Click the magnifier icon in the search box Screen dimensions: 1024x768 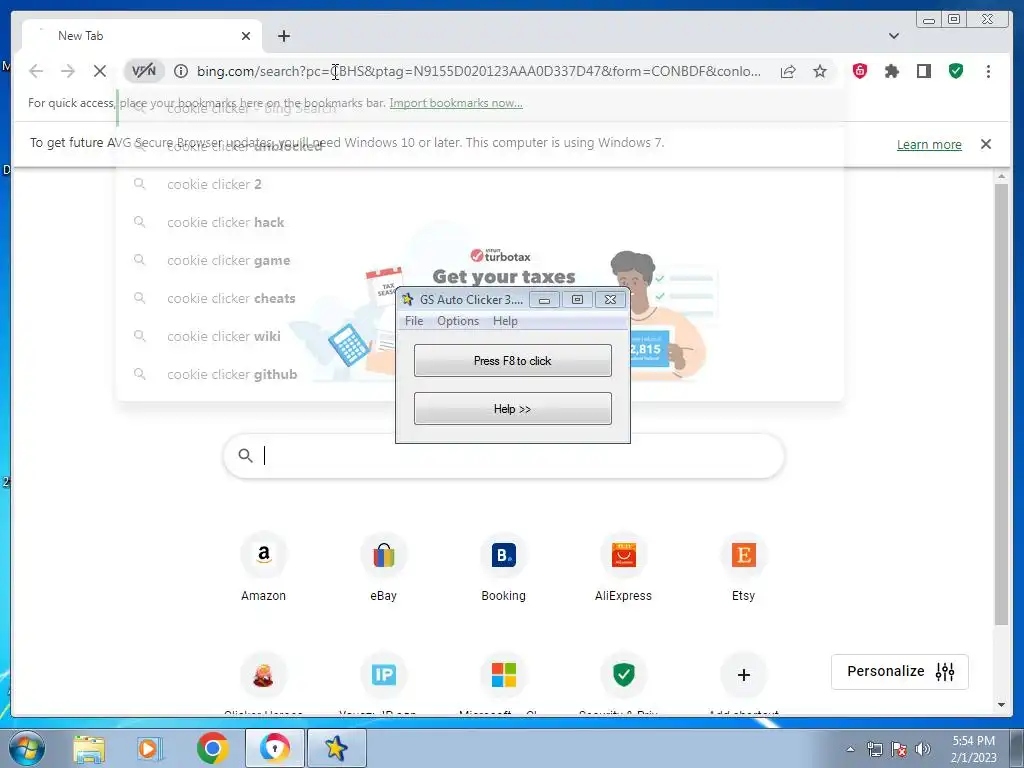click(245, 456)
